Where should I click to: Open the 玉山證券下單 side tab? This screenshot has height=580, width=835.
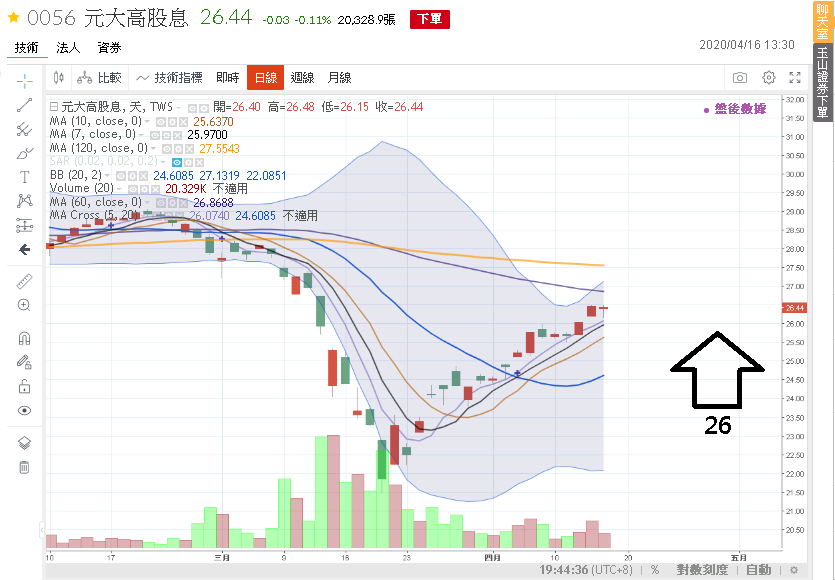823,83
